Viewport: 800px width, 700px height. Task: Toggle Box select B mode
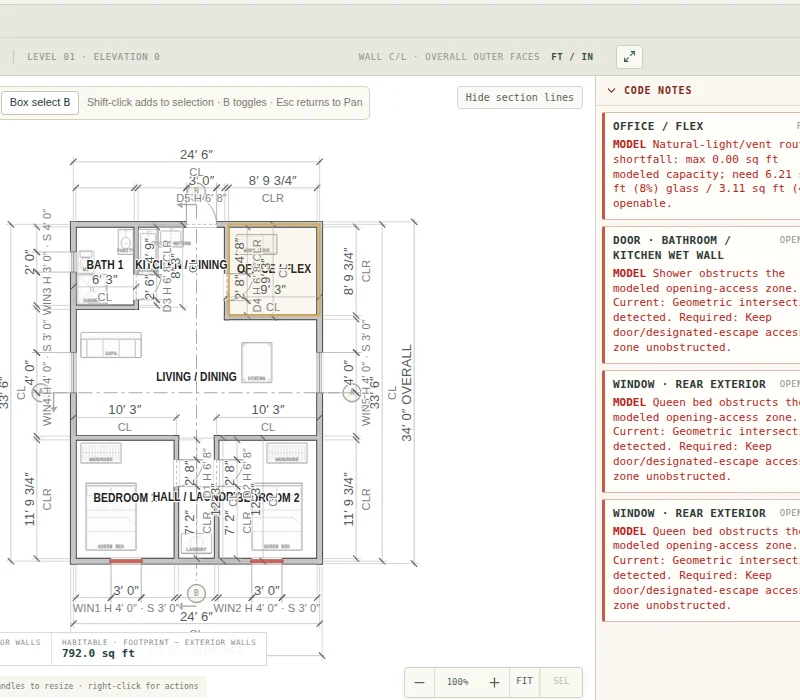(x=40, y=103)
